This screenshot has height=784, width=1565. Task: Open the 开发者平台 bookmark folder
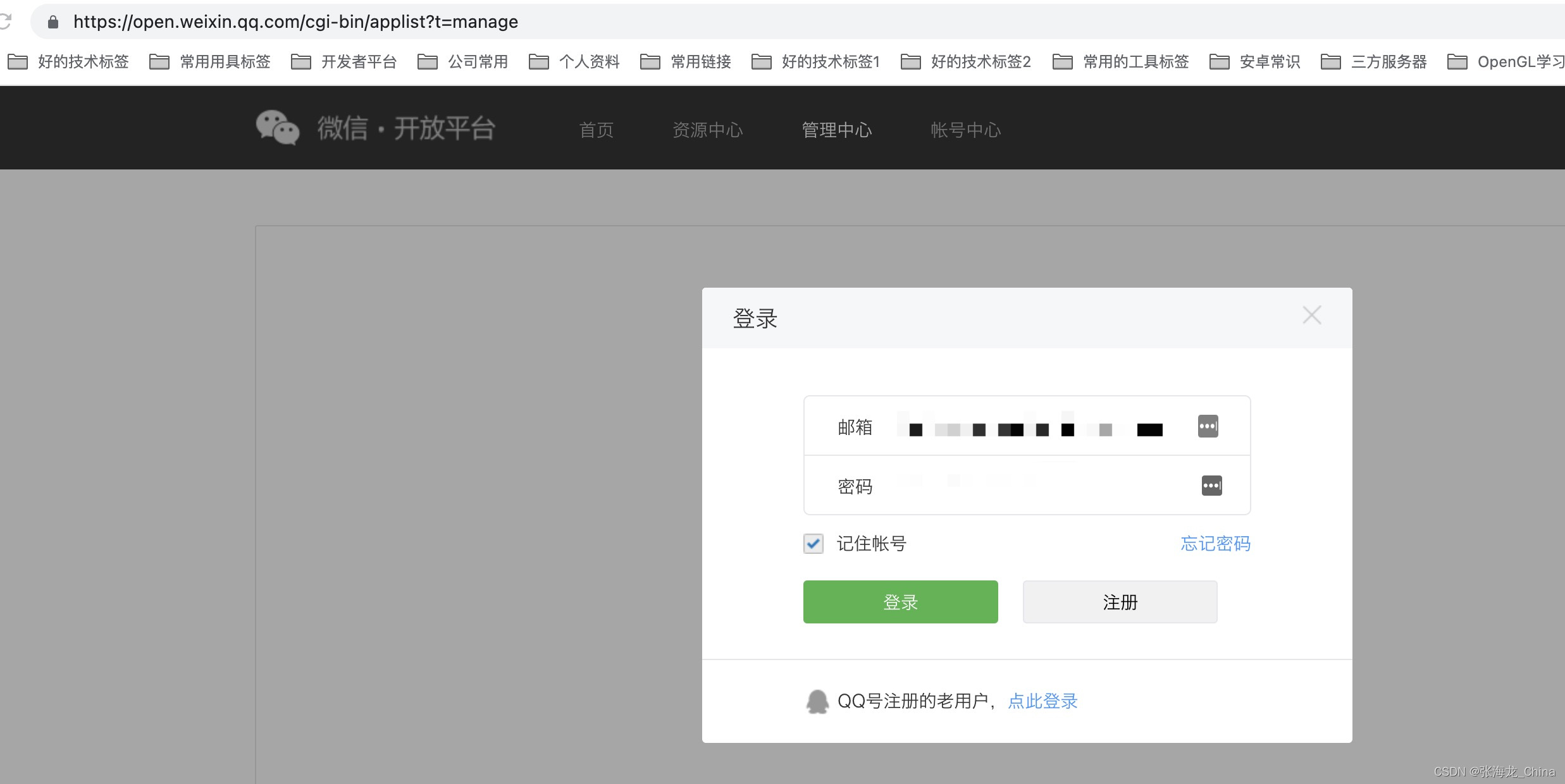(x=343, y=62)
